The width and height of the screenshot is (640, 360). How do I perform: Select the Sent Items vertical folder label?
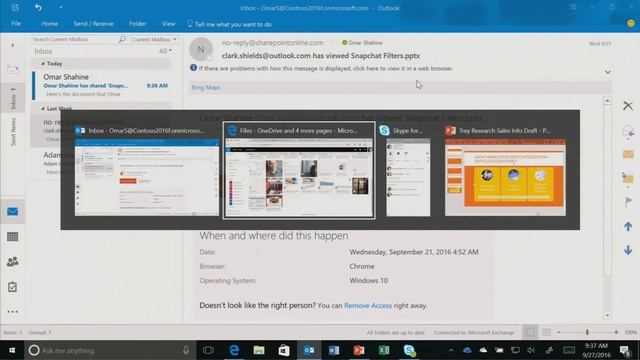click(x=13, y=131)
